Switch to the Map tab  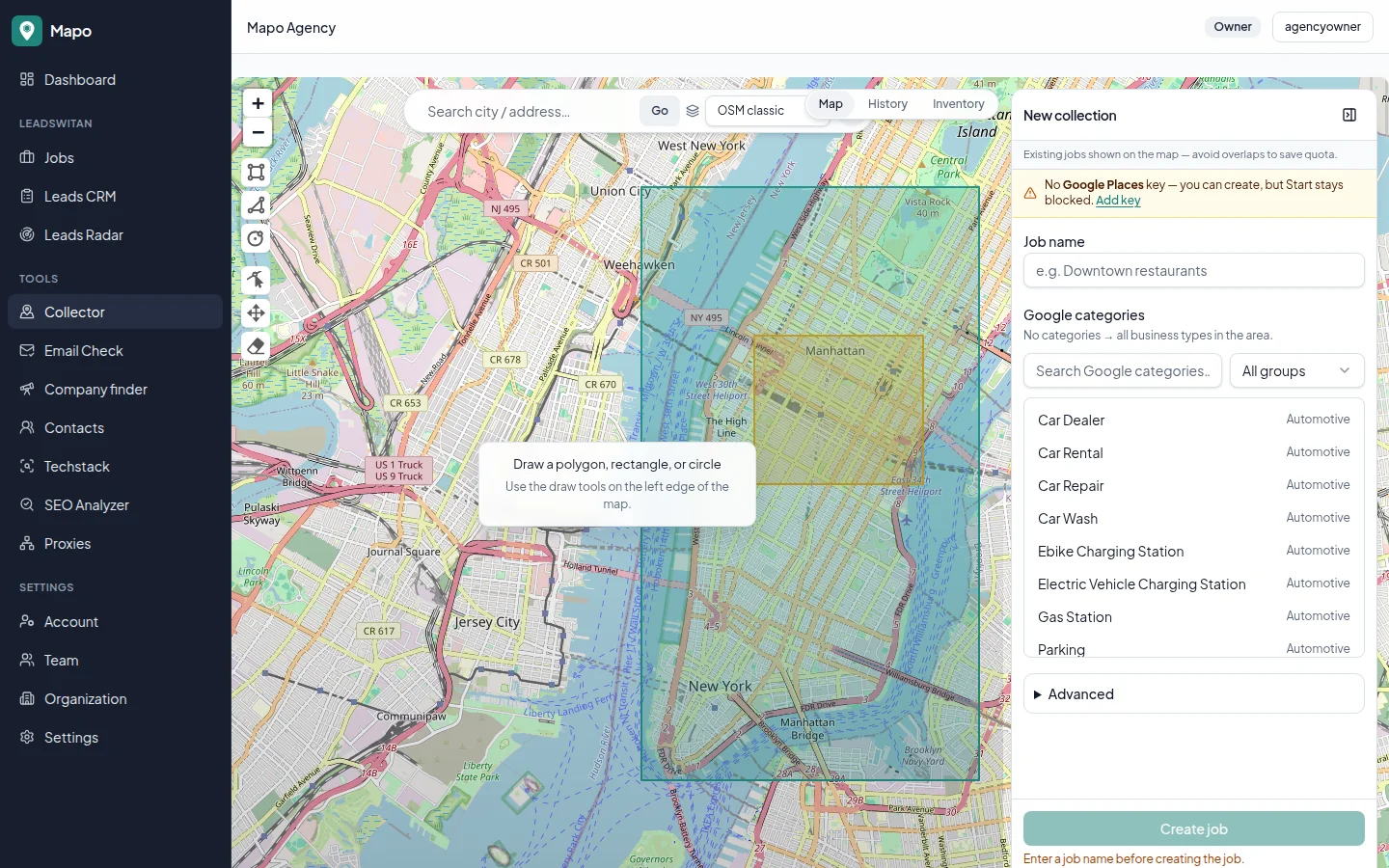[831, 104]
